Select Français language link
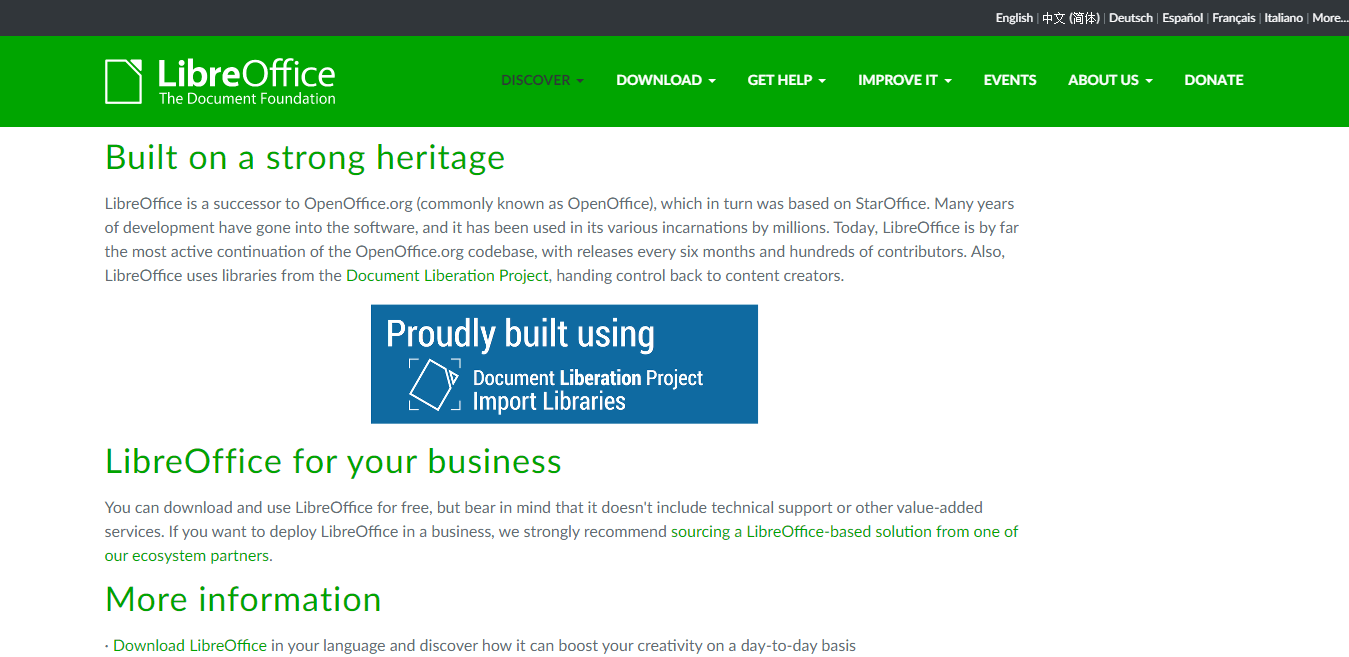Viewport: 1349px width, 657px height. point(1234,18)
